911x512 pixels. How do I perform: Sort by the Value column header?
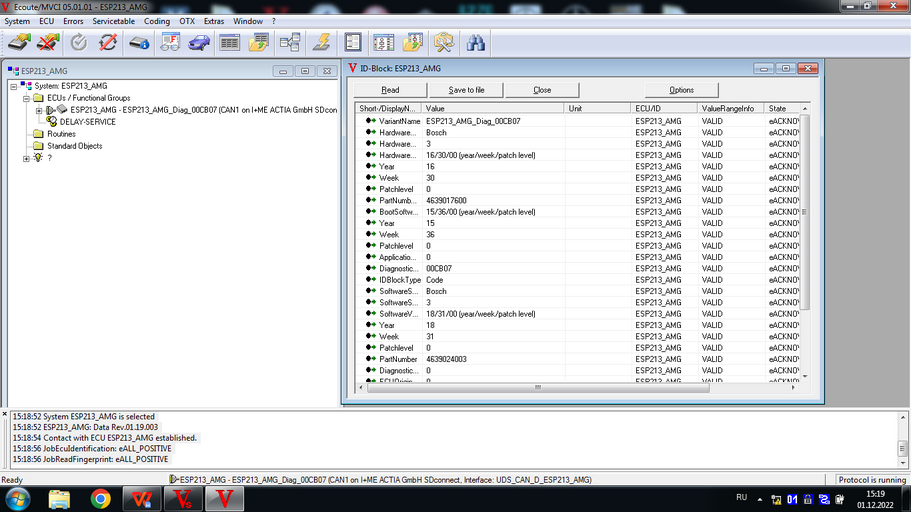pyautogui.click(x=493, y=109)
